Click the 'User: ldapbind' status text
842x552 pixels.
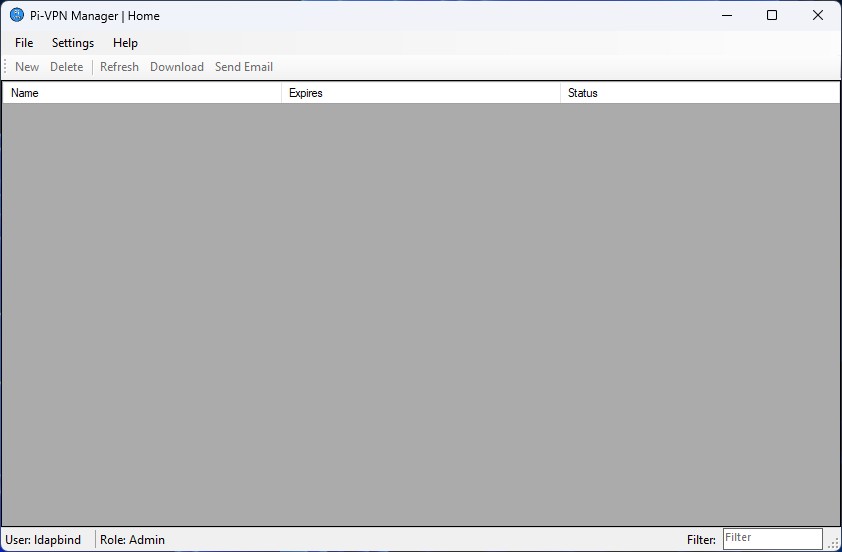click(43, 540)
